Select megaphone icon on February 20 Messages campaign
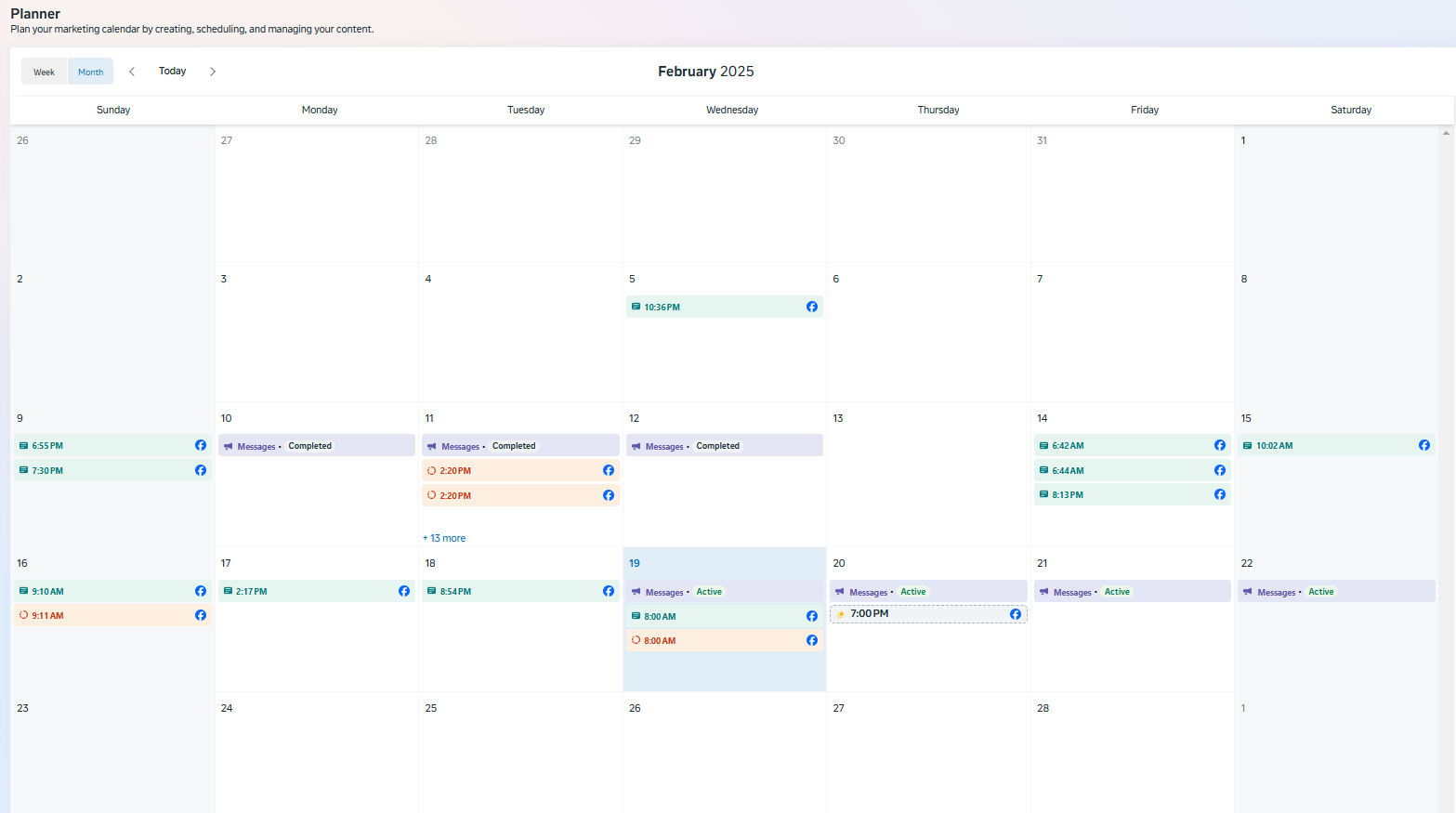The width and height of the screenshot is (1456, 813). point(840,592)
